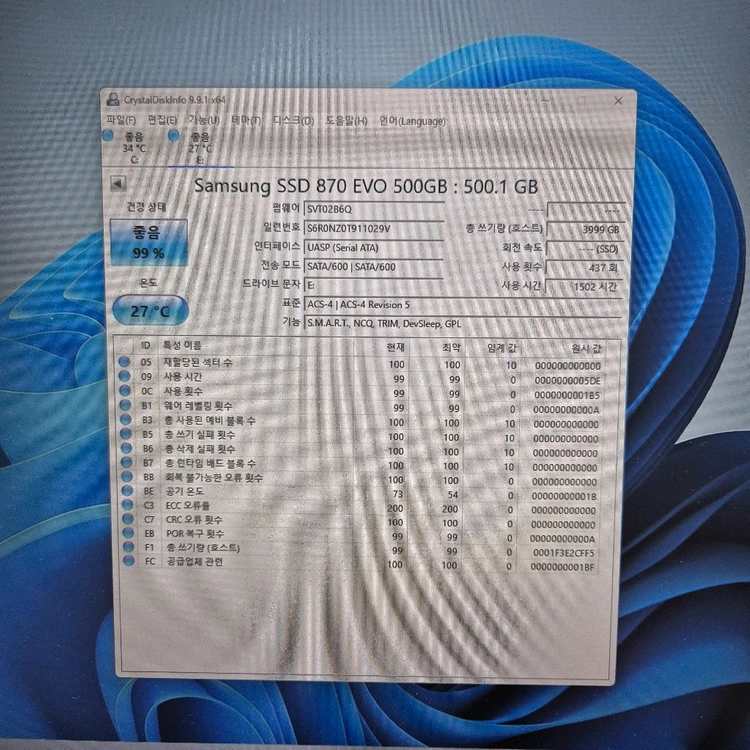Click the previous disk arrow button

[x=118, y=183]
